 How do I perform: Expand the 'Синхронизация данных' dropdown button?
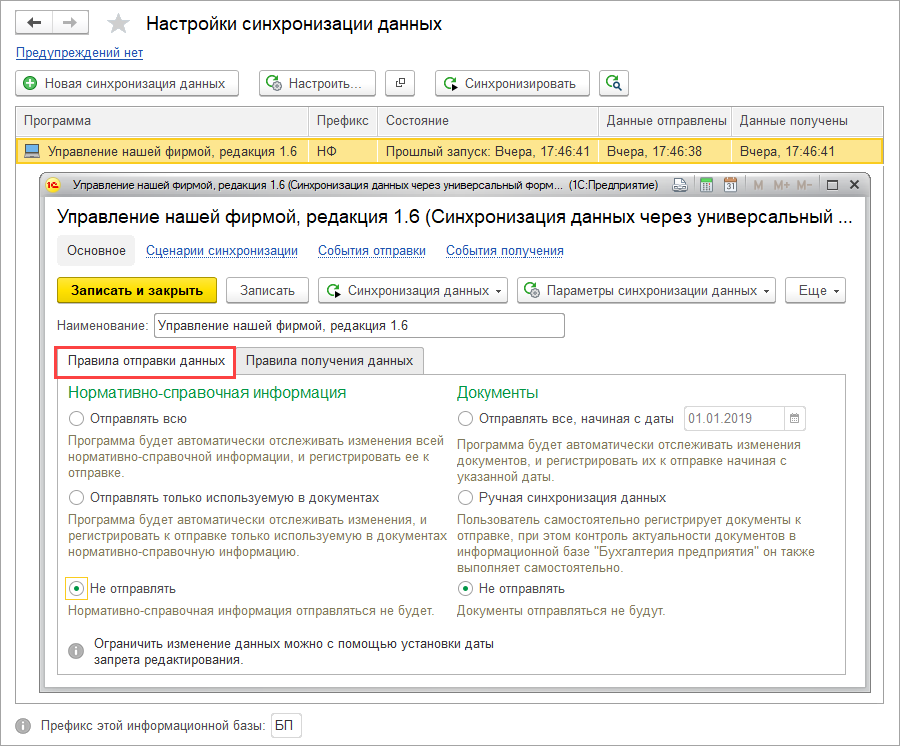[x=413, y=290]
